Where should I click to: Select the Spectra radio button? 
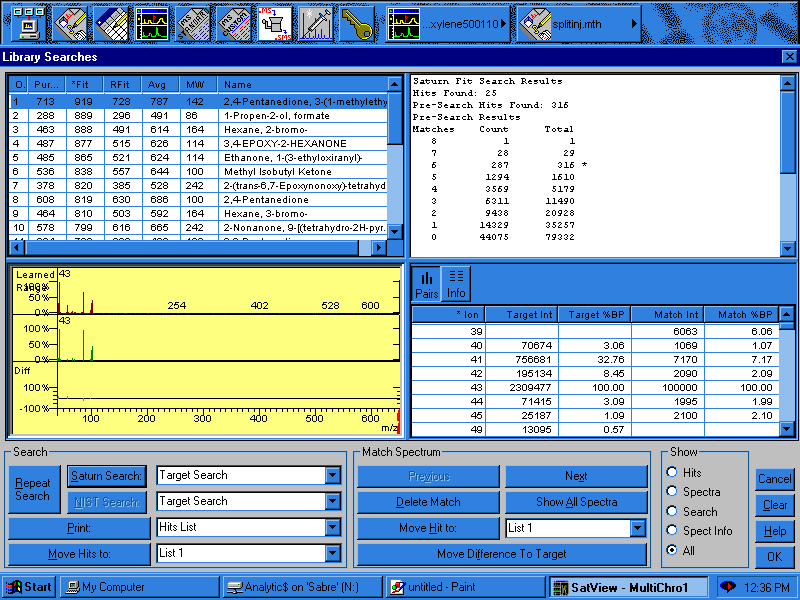click(672, 491)
